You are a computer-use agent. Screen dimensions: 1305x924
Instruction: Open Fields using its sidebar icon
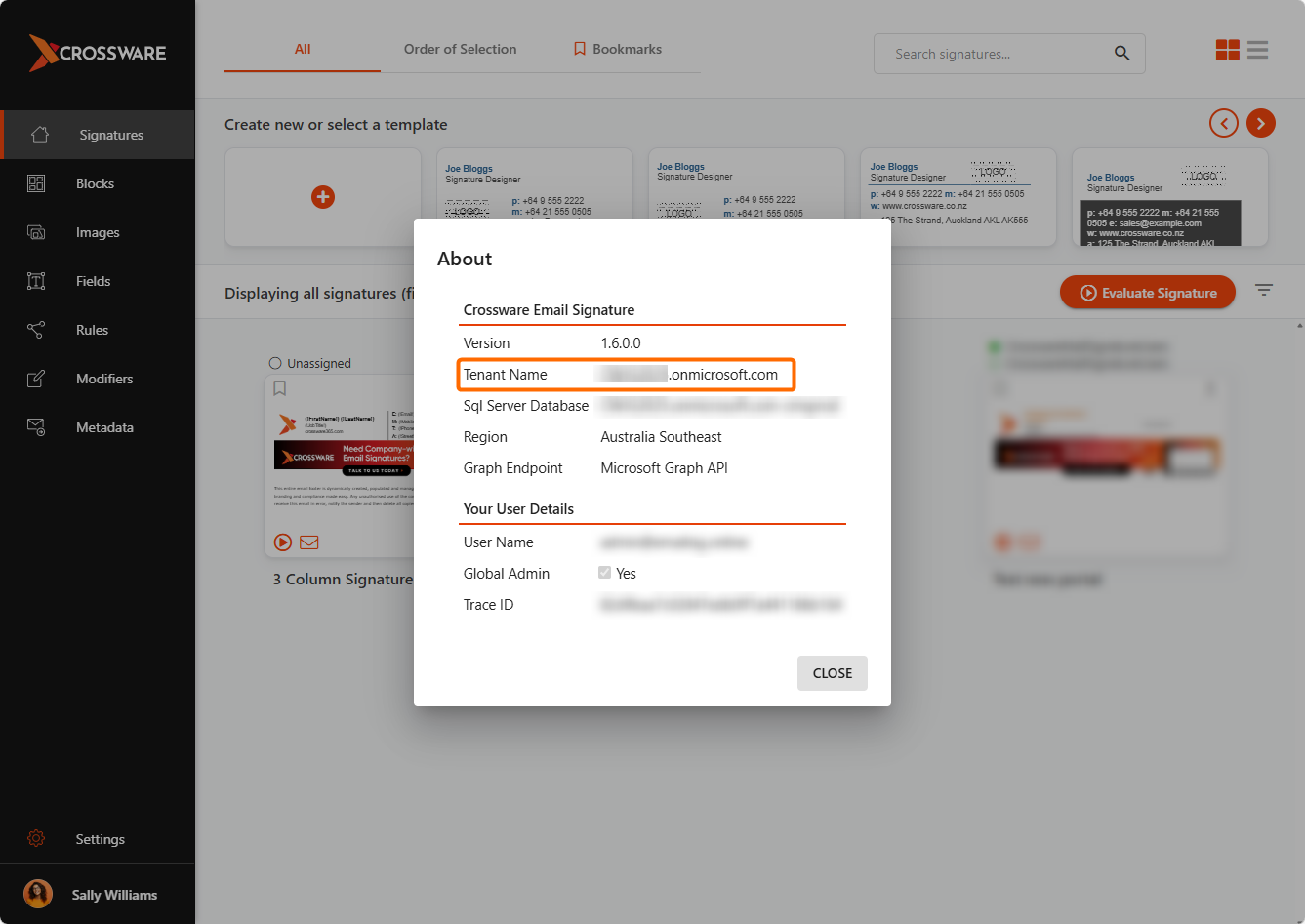pos(36,281)
